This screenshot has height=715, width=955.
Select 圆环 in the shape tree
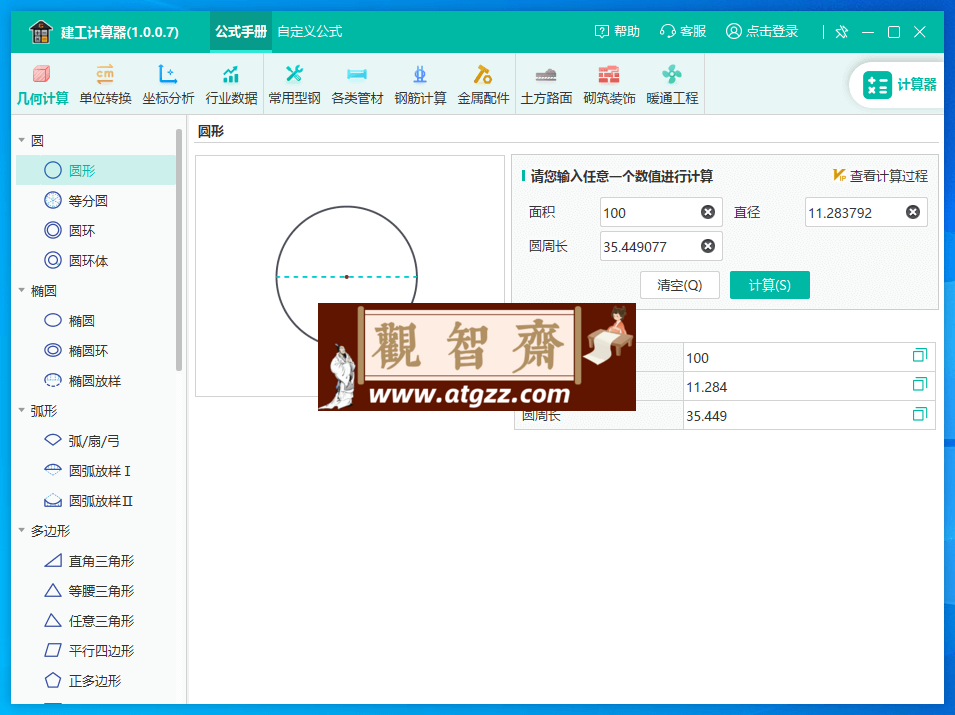pyautogui.click(x=96, y=230)
